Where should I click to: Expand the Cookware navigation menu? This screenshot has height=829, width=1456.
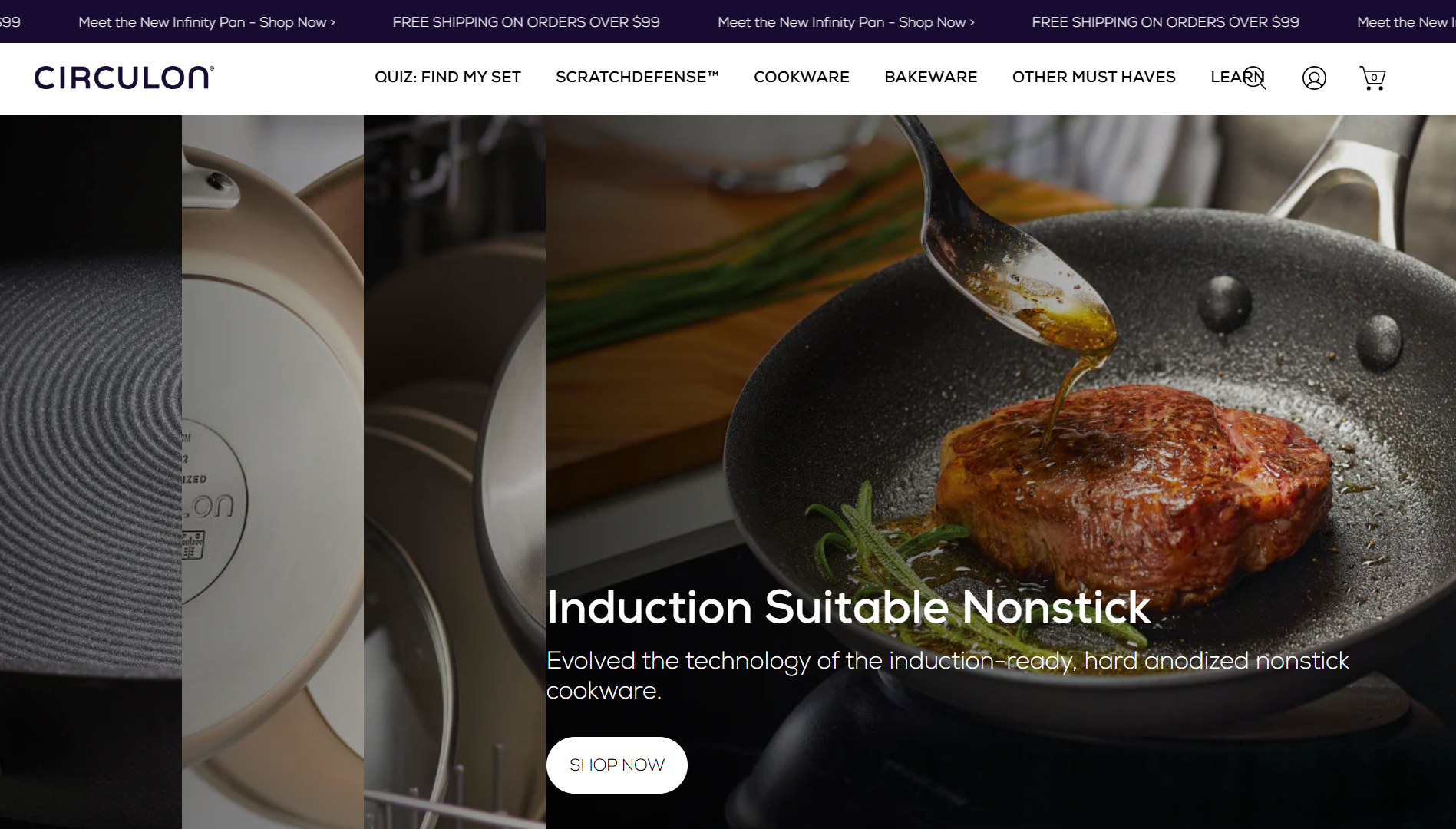[801, 77]
